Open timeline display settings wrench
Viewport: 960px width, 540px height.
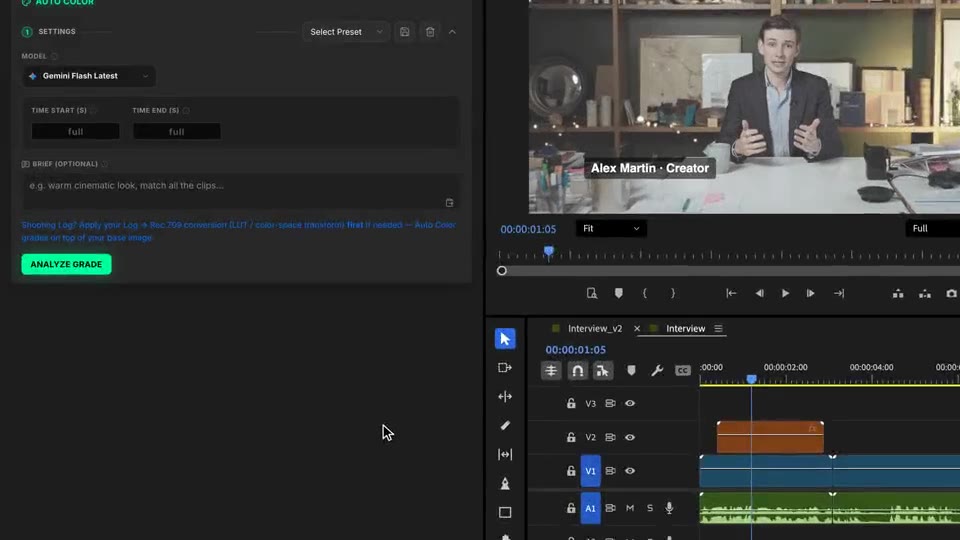pos(657,370)
